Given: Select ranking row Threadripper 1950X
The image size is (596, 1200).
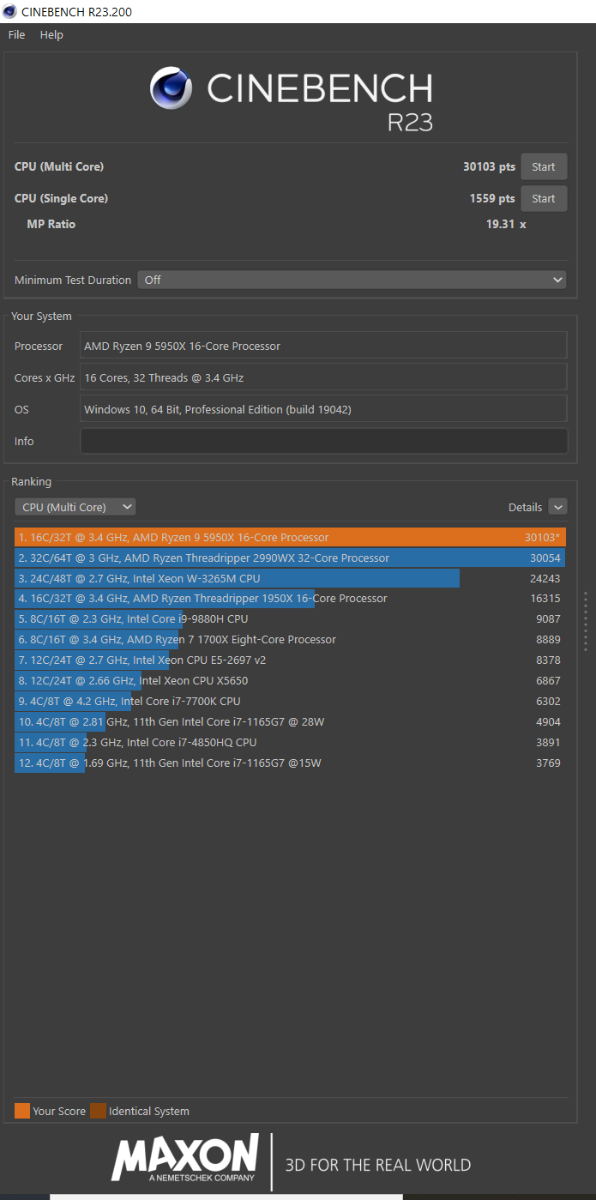Looking at the screenshot, I should (290, 598).
